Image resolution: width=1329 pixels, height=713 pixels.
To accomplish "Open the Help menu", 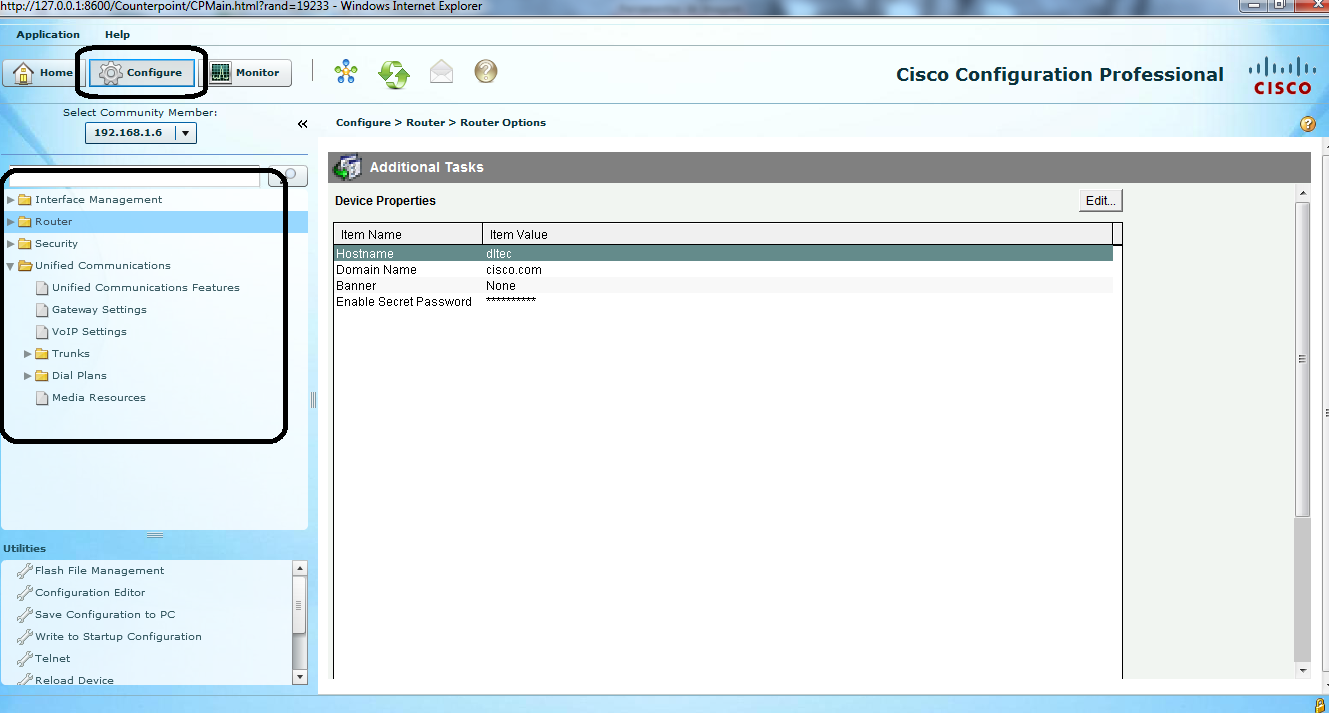I will pyautogui.click(x=117, y=35).
